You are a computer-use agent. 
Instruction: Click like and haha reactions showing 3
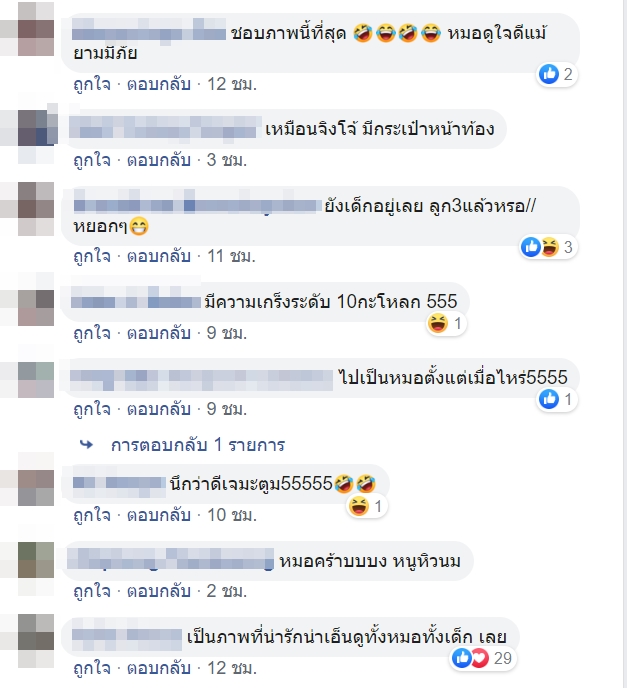click(x=548, y=247)
